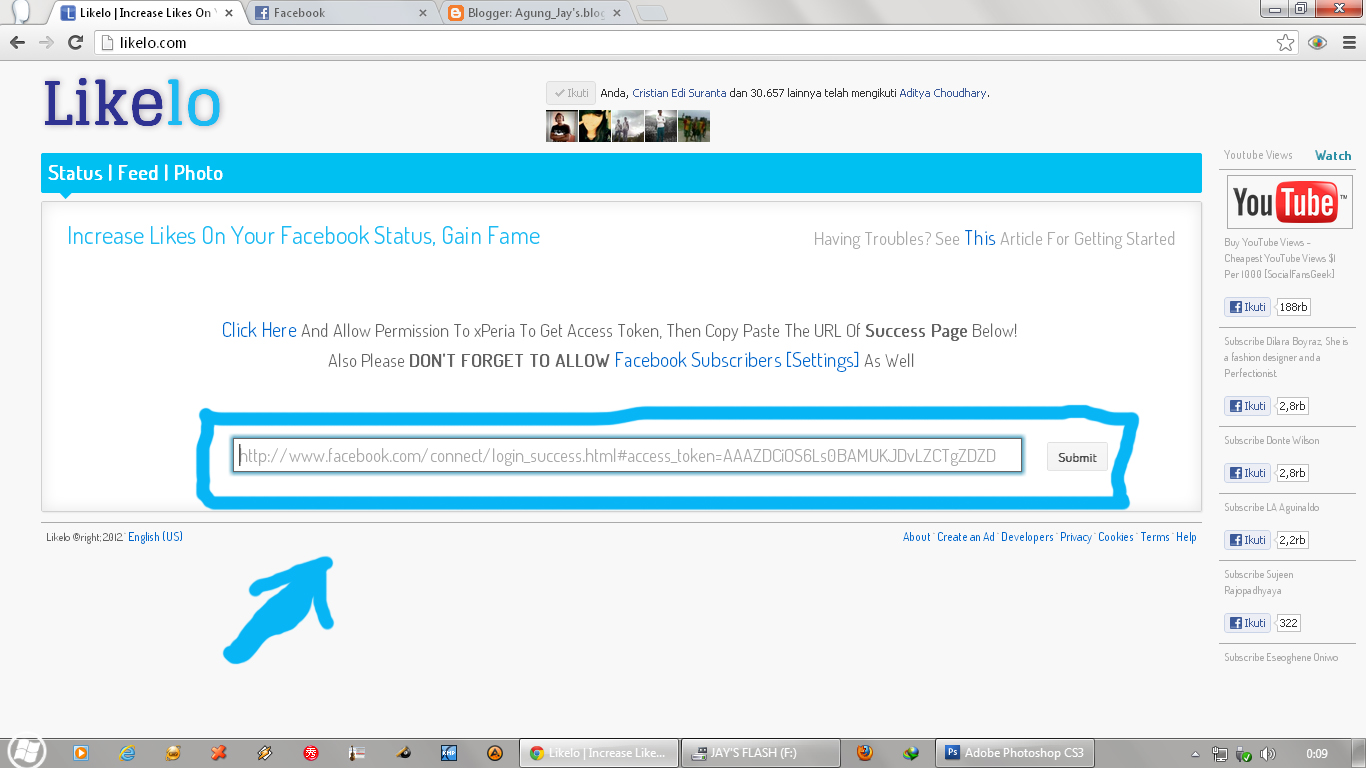Click the browser back arrow
Image resolution: width=1366 pixels, height=768 pixels.
click(17, 43)
